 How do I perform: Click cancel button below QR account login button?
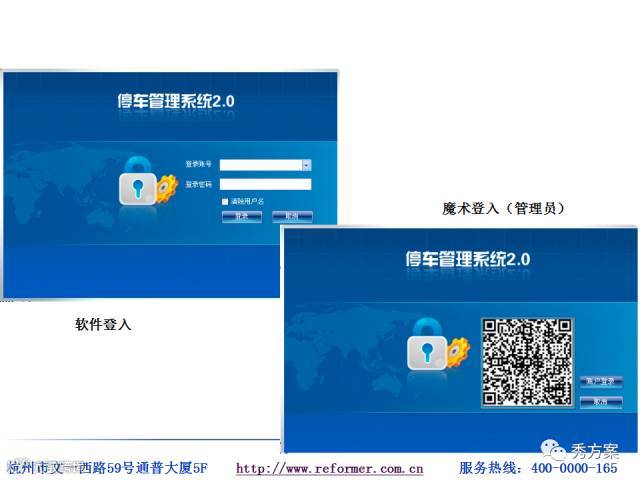pos(601,402)
